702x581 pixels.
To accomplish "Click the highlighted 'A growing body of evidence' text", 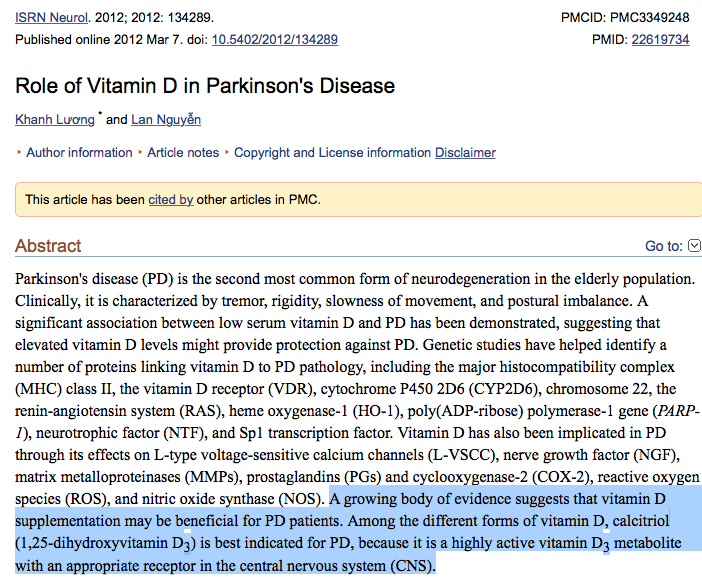I will pyautogui.click(x=430, y=499).
